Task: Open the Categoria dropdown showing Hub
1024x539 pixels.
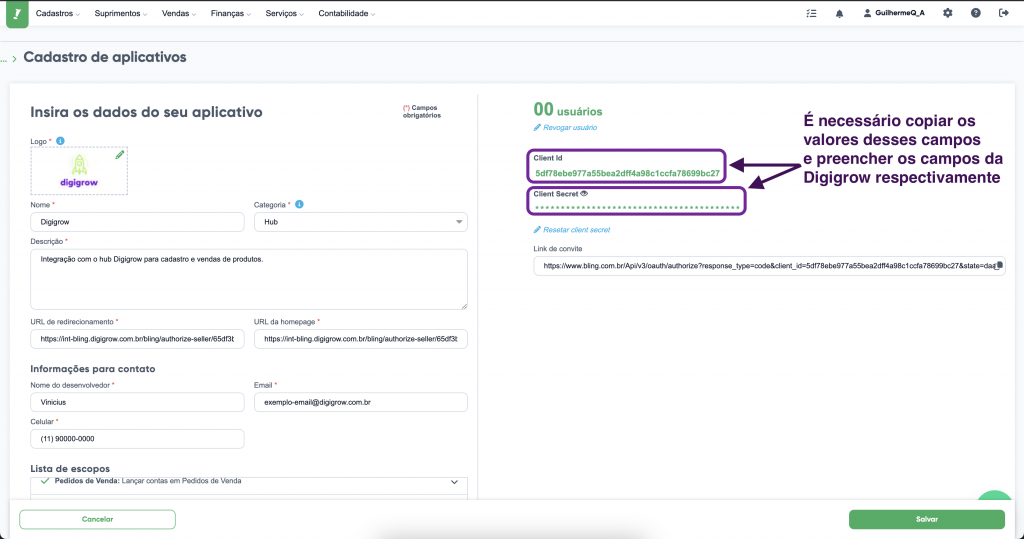Action: [x=360, y=222]
